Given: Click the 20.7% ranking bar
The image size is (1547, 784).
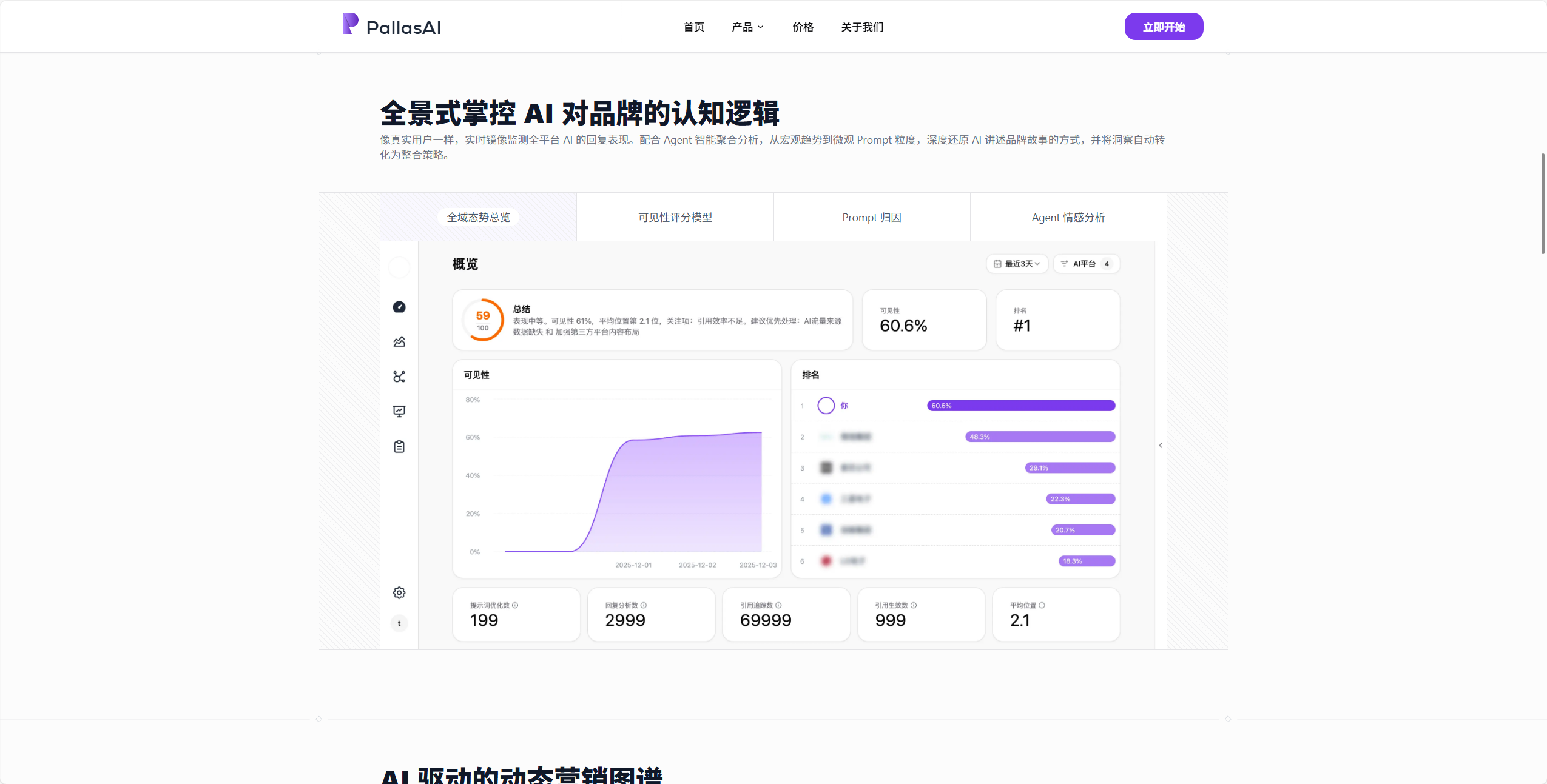Looking at the screenshot, I should coord(1084,530).
